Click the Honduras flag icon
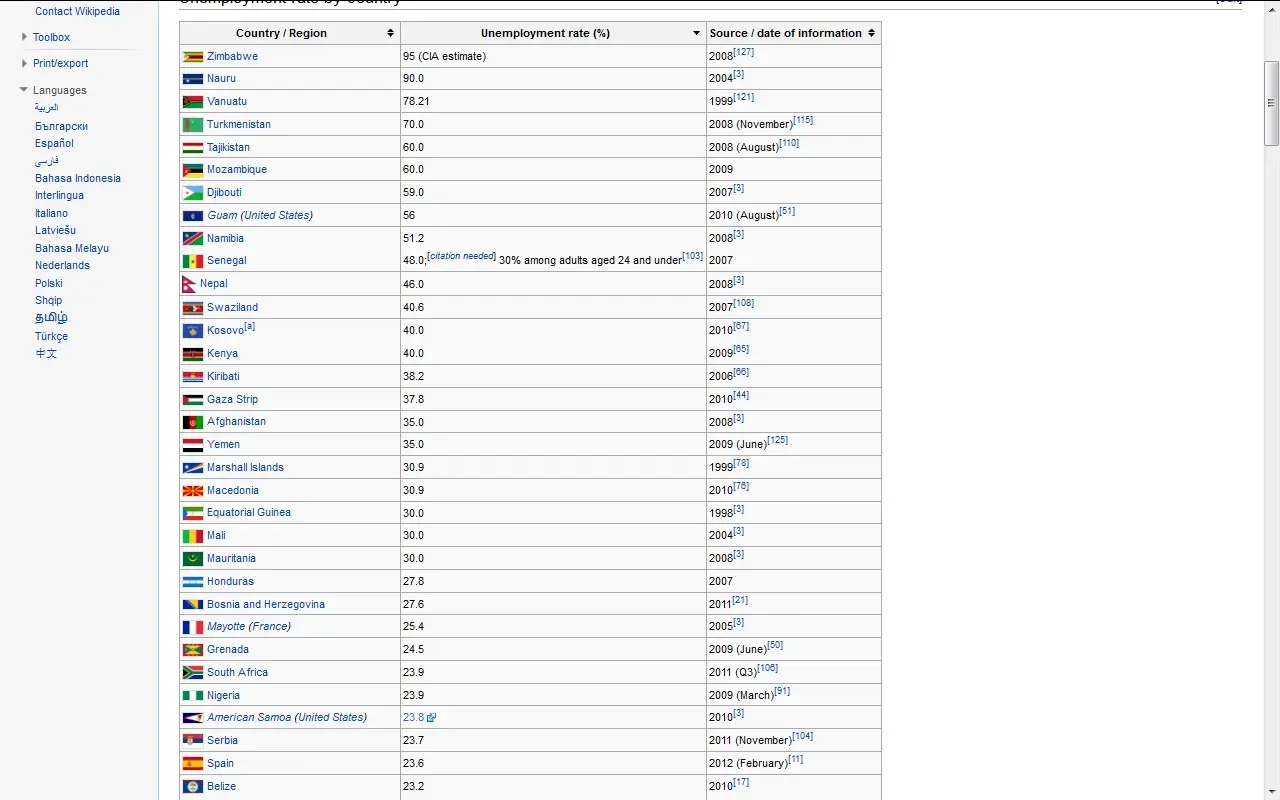 [193, 581]
